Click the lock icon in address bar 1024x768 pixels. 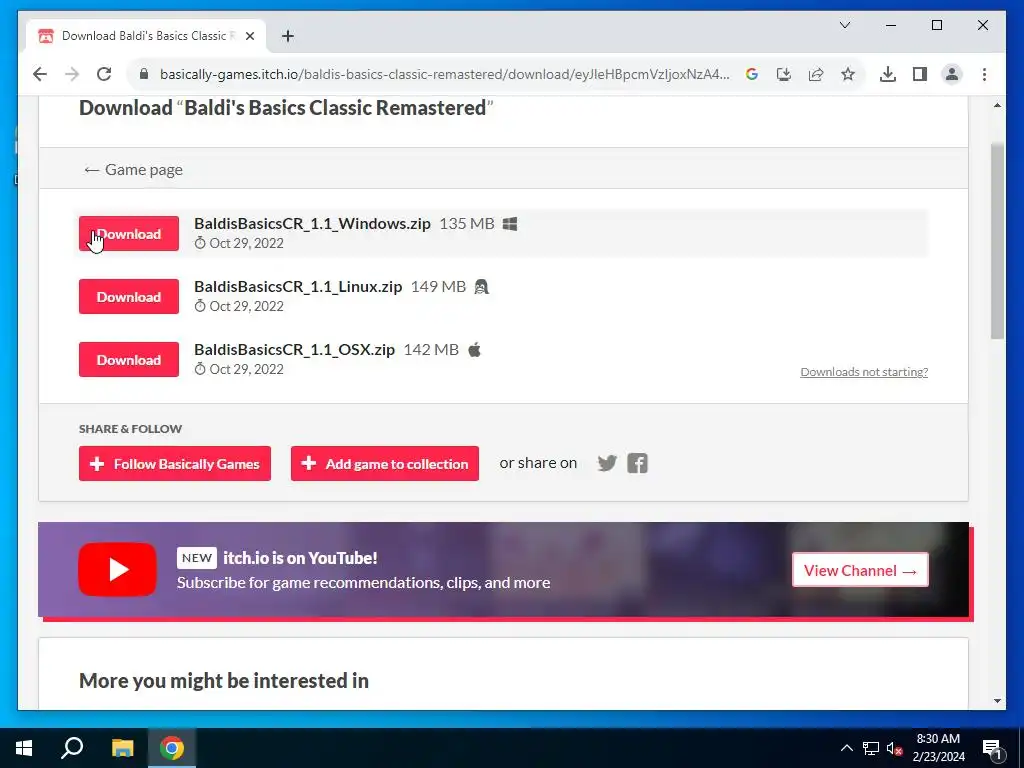pyautogui.click(x=144, y=74)
